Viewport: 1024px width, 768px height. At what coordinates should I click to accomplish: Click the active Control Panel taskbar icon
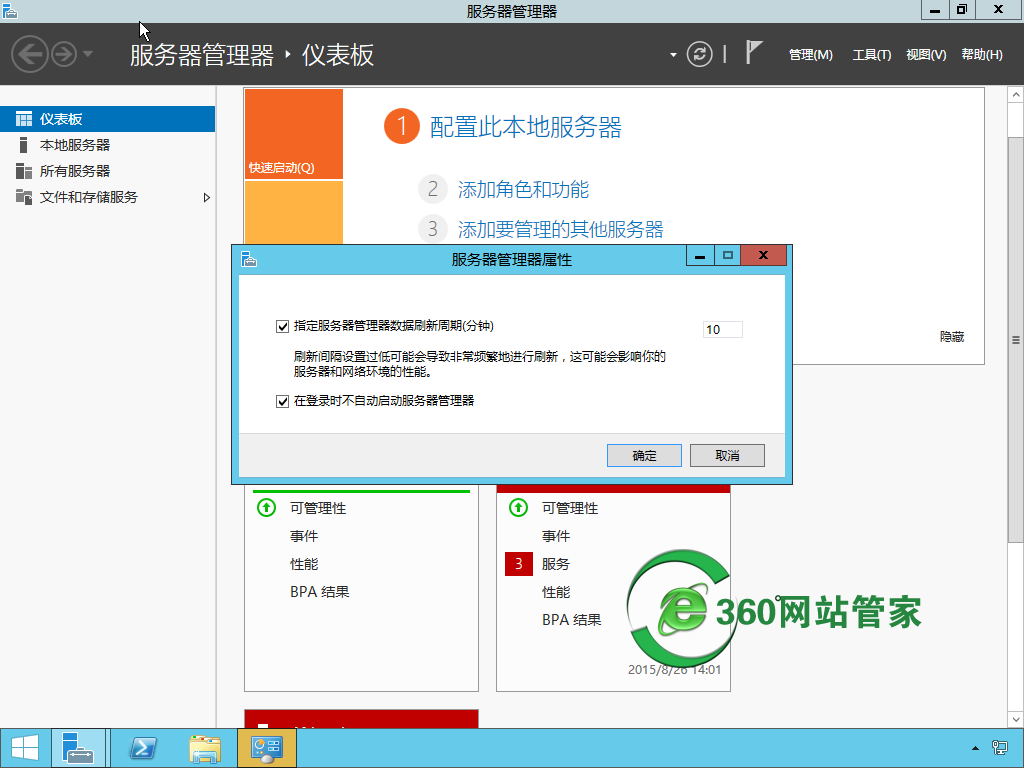266,748
